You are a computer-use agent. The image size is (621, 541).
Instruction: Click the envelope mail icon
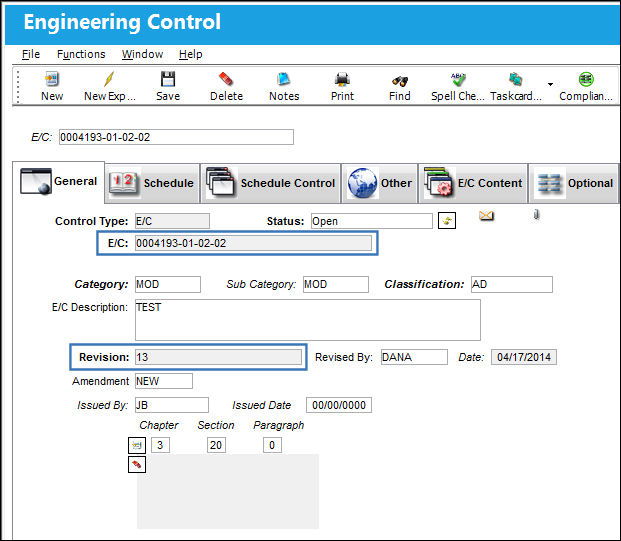[486, 215]
